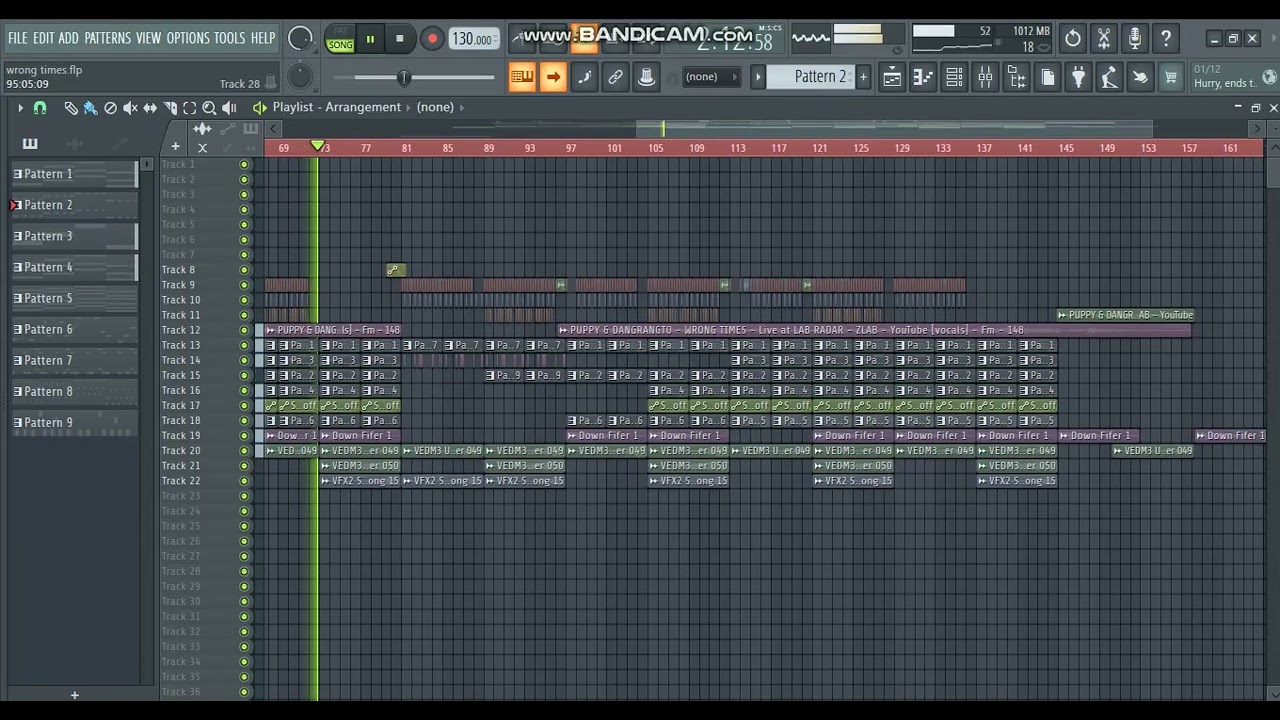Open the content shop cart icon
The height and width of the screenshot is (720, 1280).
tap(1171, 77)
